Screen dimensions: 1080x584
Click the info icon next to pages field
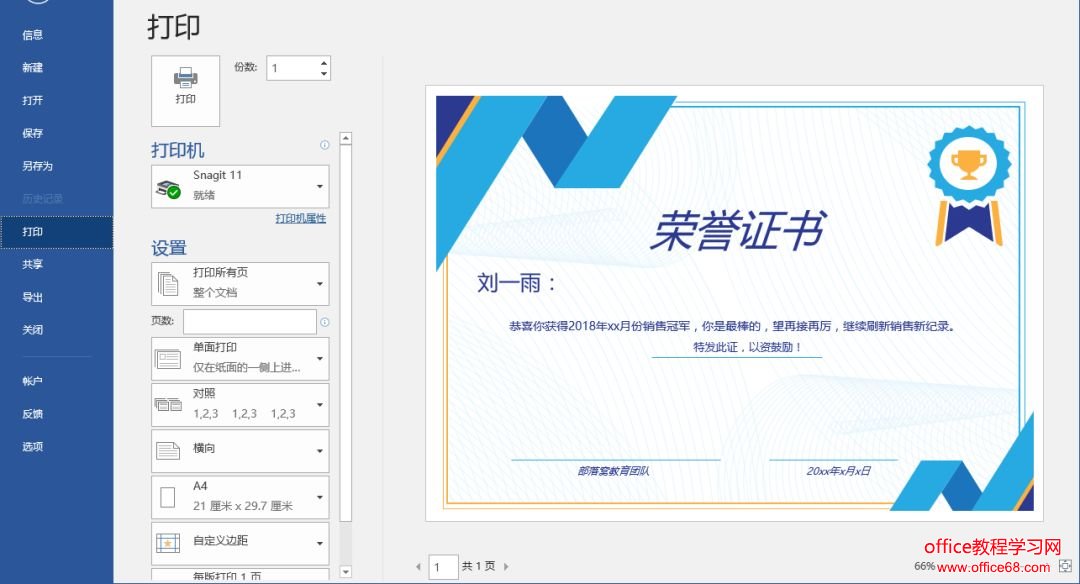[324, 322]
